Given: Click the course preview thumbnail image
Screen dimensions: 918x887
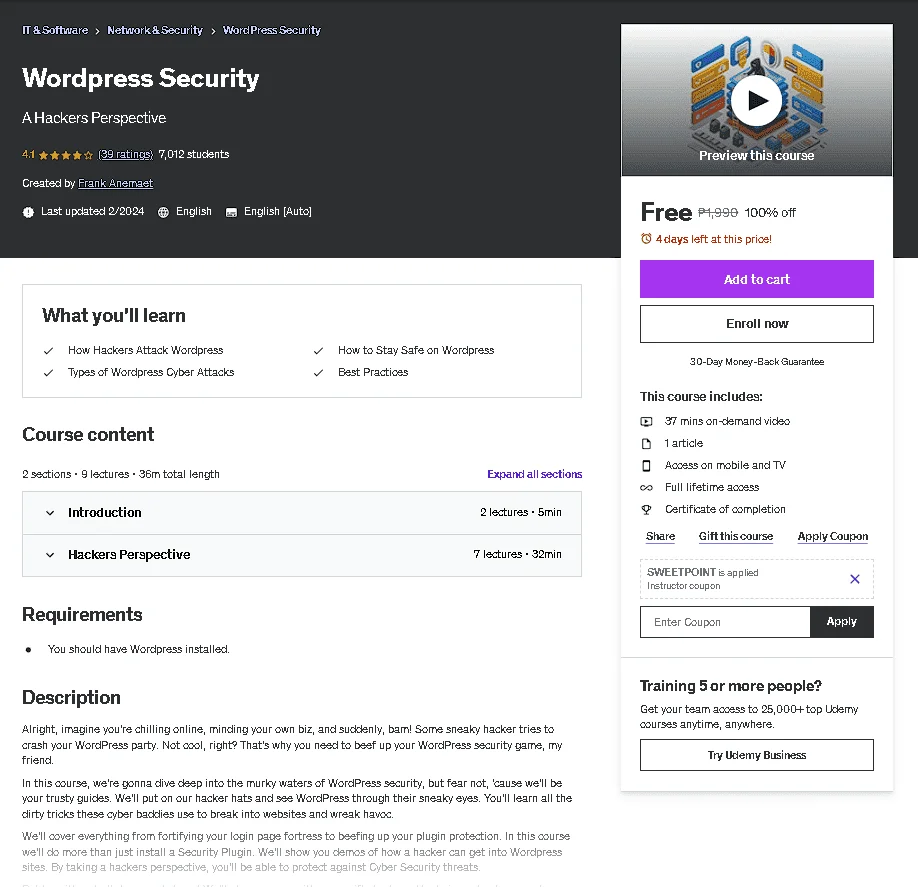Looking at the screenshot, I should (756, 100).
